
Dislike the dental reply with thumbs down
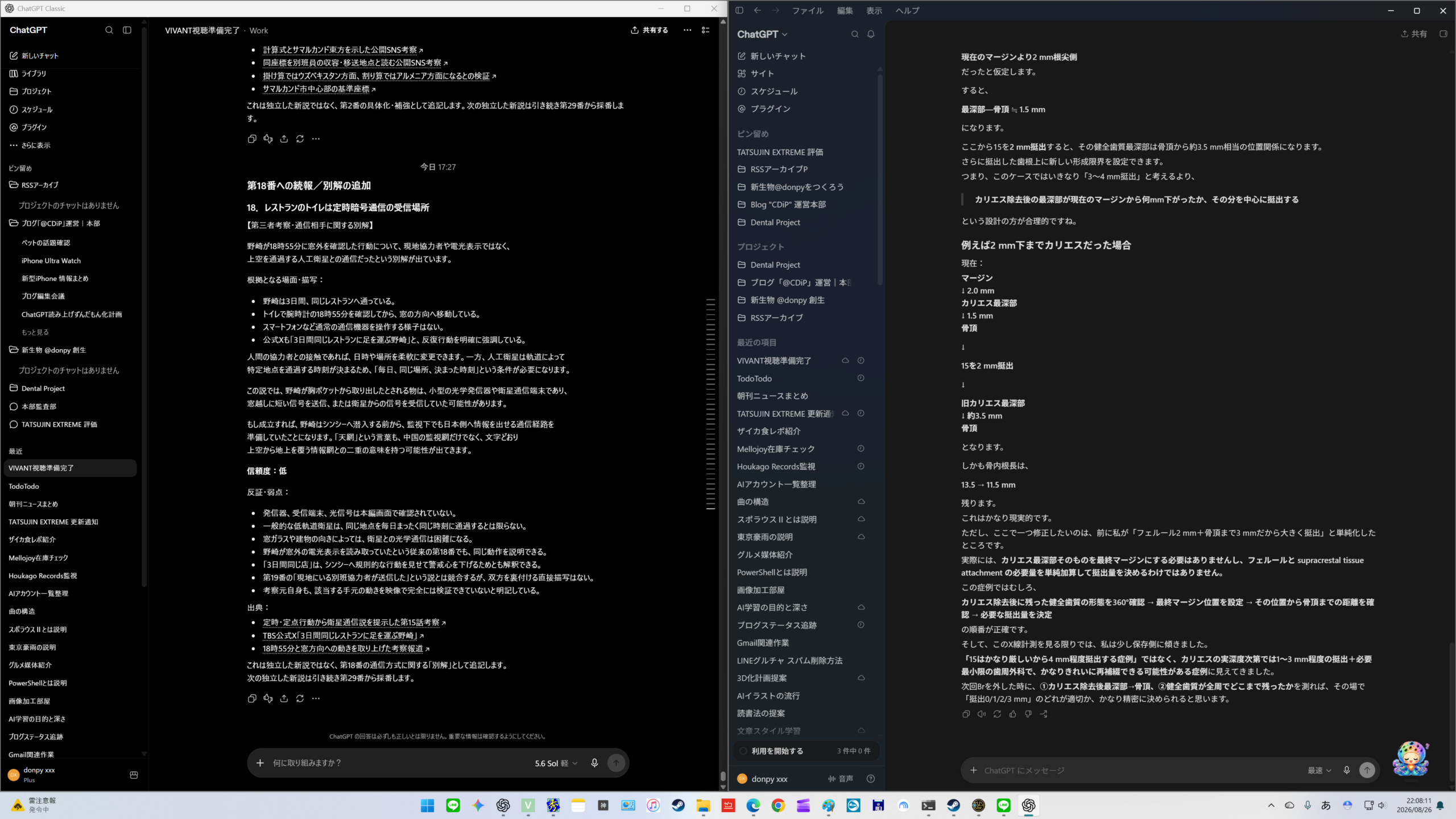(x=1028, y=714)
